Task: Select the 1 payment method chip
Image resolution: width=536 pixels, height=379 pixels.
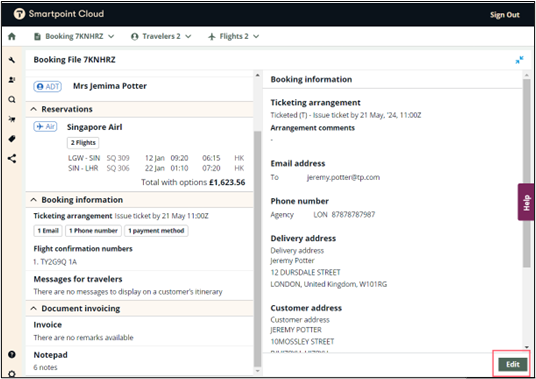Action: [x=156, y=231]
